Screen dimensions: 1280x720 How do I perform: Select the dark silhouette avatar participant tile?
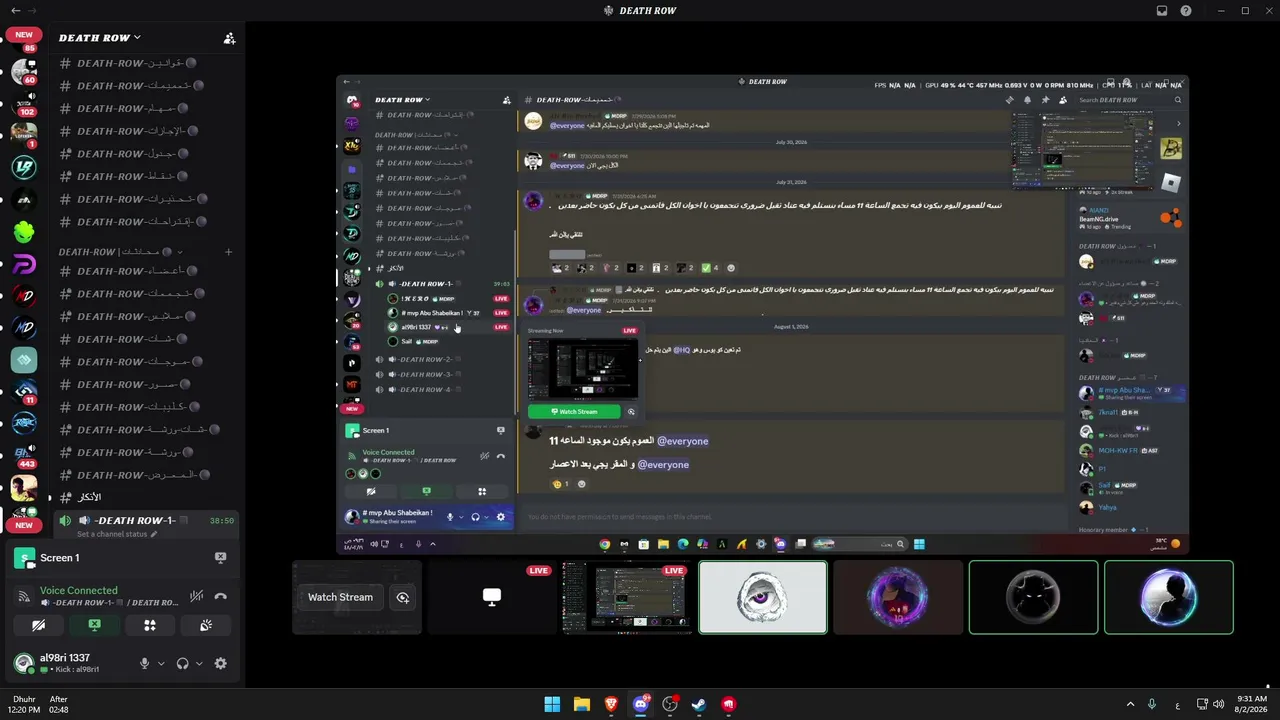point(1033,598)
